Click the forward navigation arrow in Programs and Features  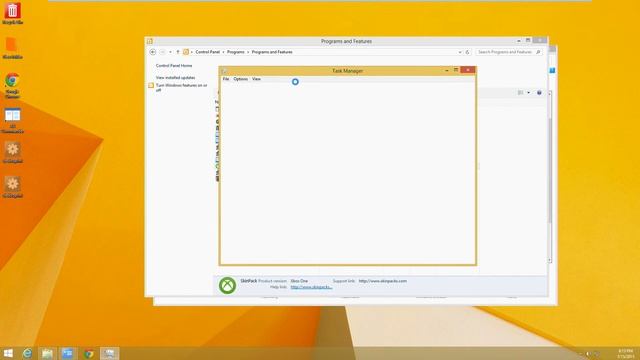coord(162,52)
